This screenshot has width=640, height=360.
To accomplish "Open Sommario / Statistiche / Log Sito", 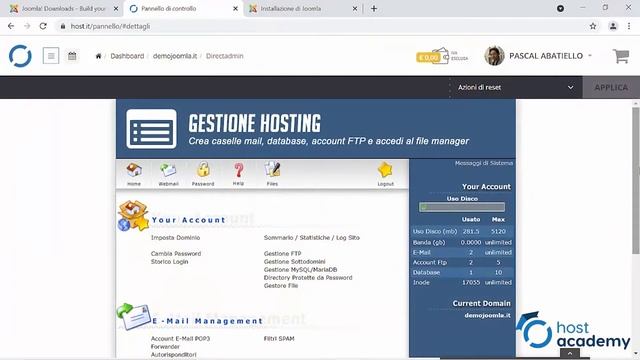I will coord(312,238).
